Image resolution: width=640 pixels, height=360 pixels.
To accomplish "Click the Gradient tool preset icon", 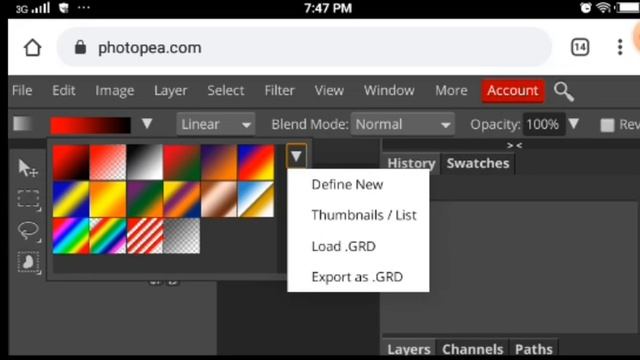I will pyautogui.click(x=22, y=124).
